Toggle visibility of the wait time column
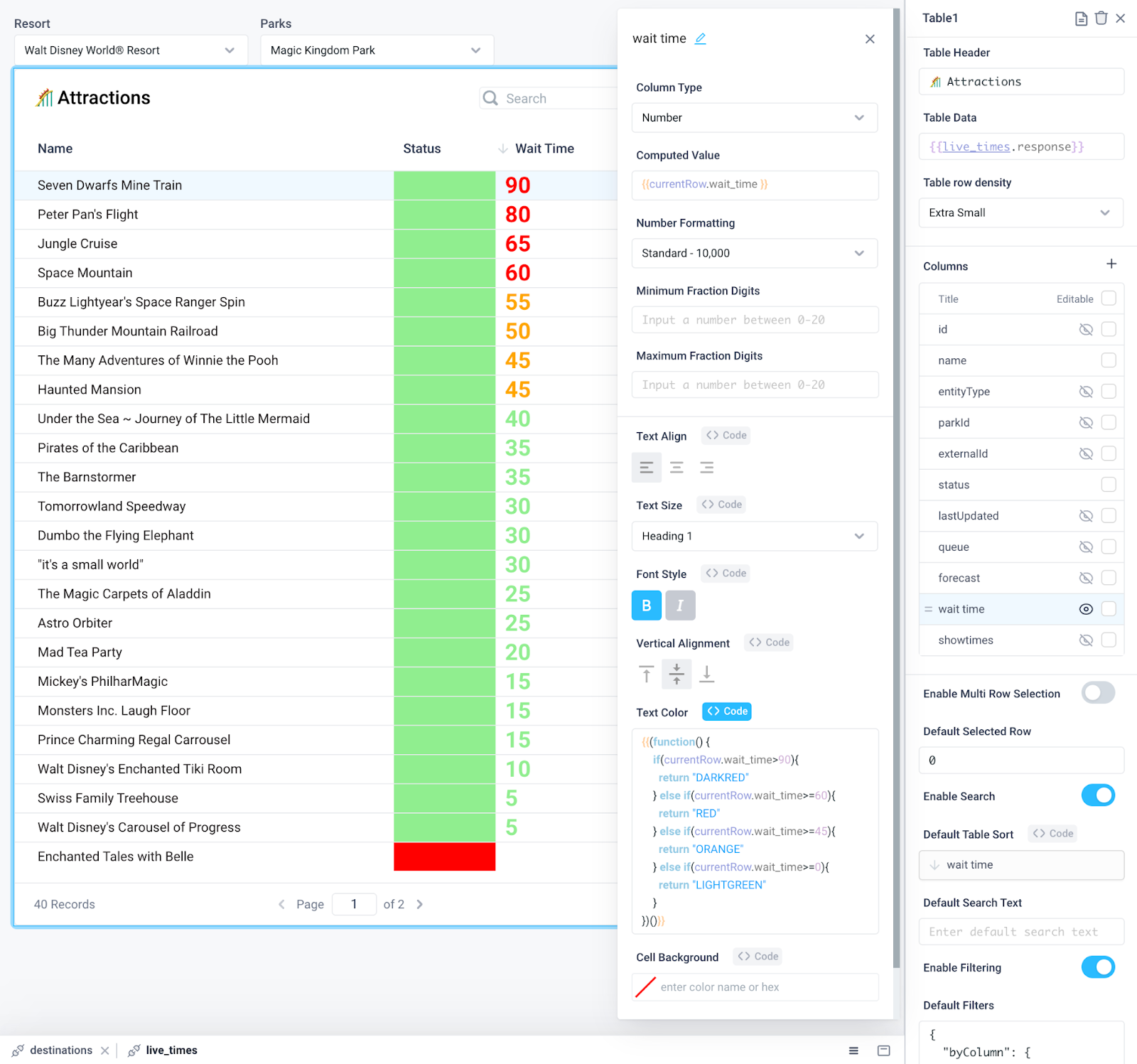The width and height of the screenshot is (1137, 1064). tap(1085, 608)
